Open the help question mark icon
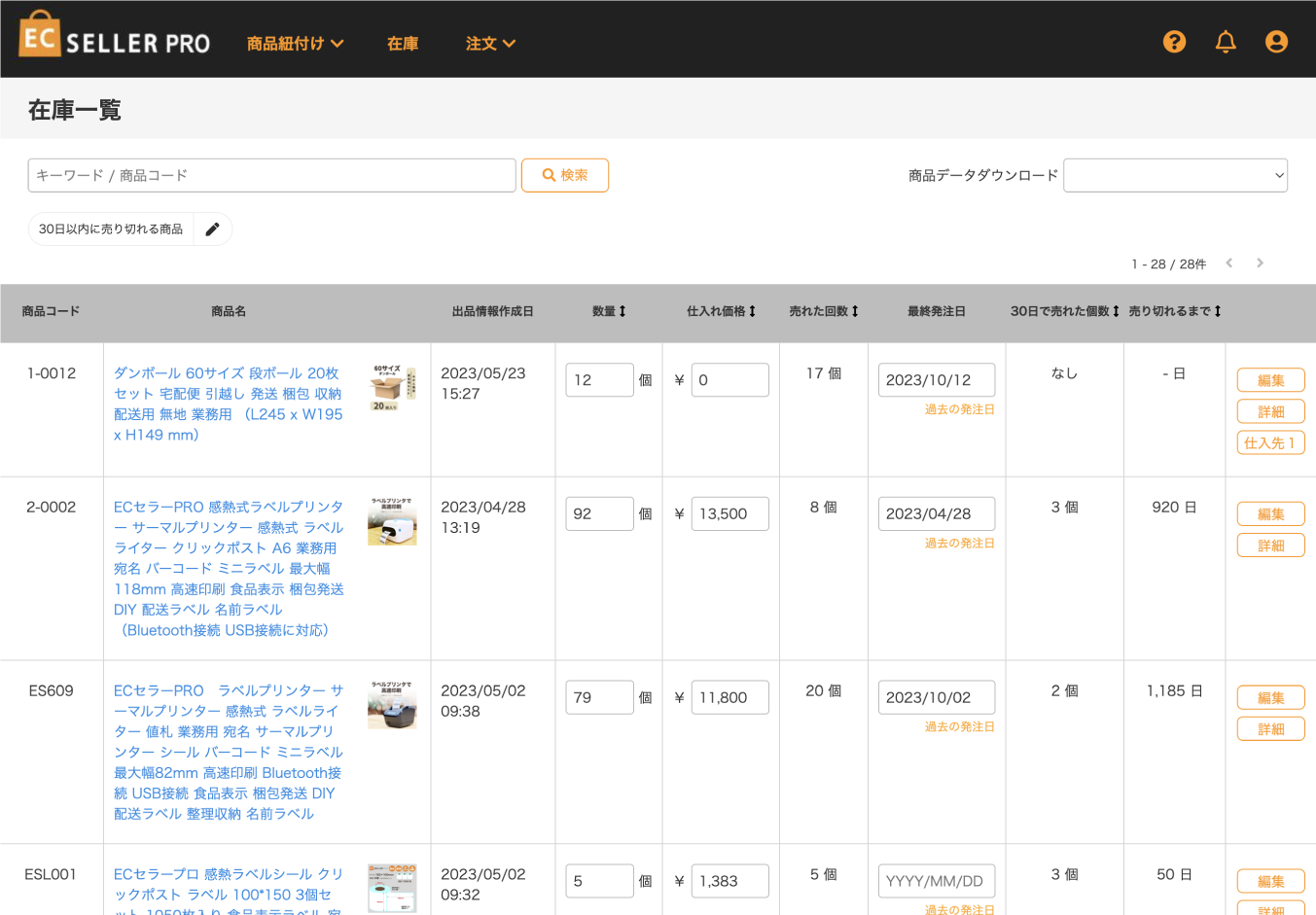This screenshot has height=915, width=1316. point(1174,42)
